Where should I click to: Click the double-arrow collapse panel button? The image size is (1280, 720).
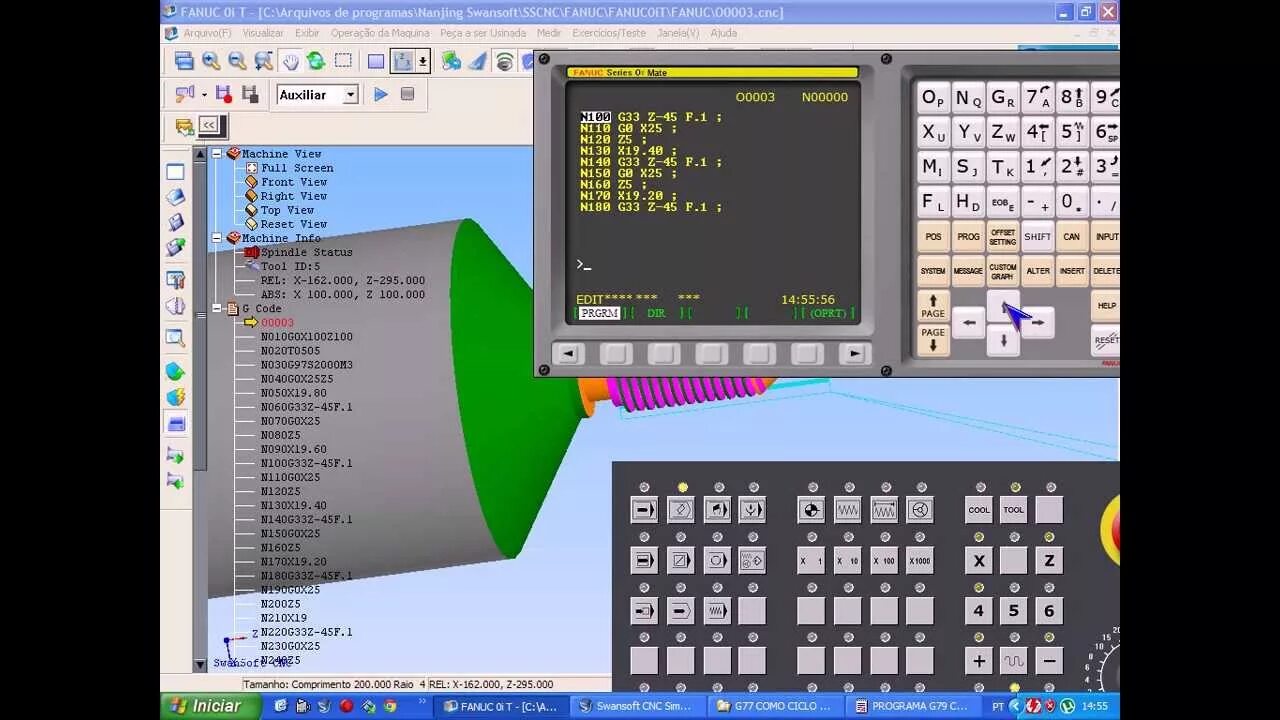[208, 125]
